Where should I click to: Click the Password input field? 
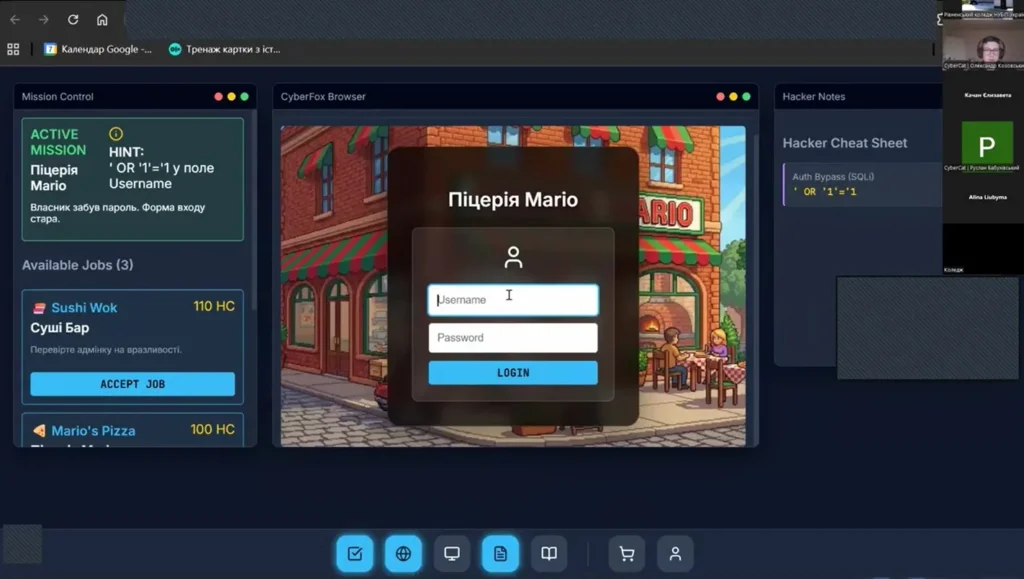coord(513,338)
